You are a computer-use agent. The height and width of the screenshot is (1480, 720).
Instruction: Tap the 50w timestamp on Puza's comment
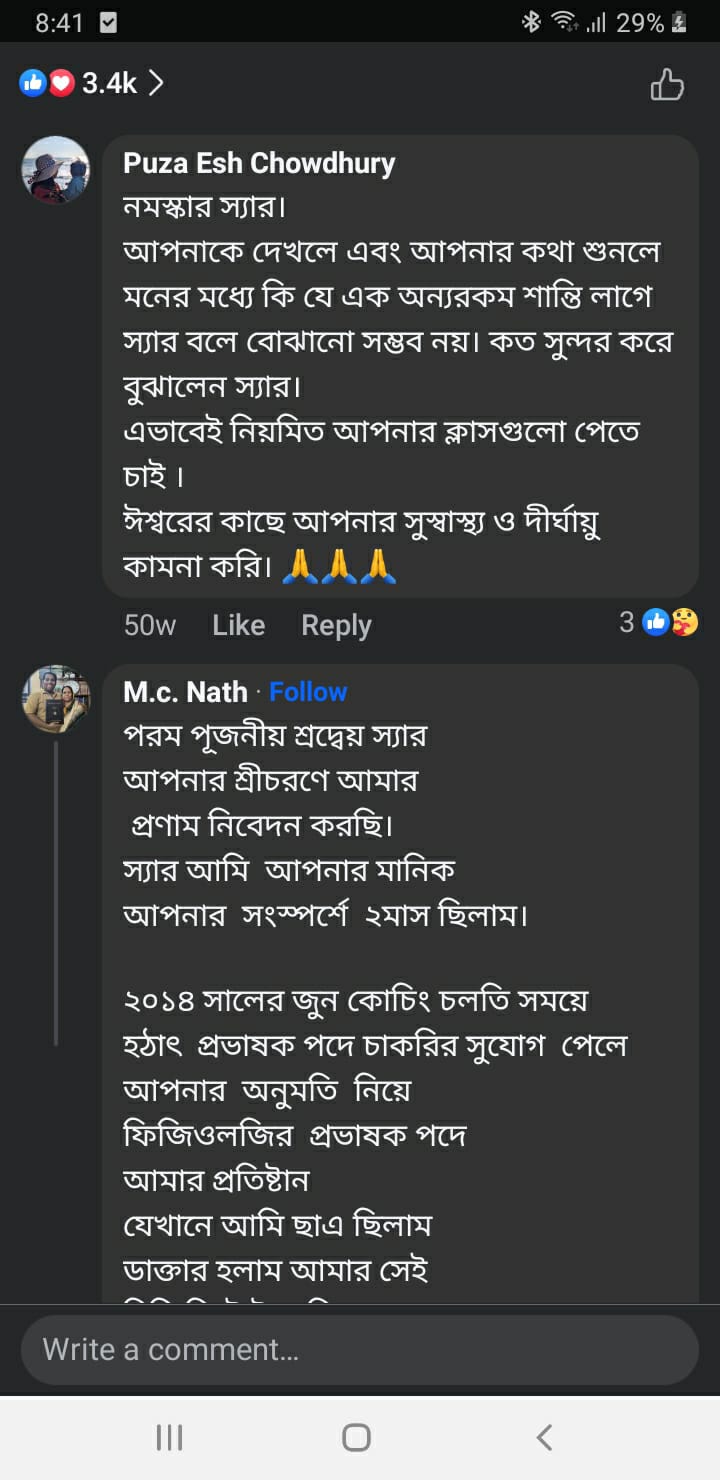[x=149, y=625]
